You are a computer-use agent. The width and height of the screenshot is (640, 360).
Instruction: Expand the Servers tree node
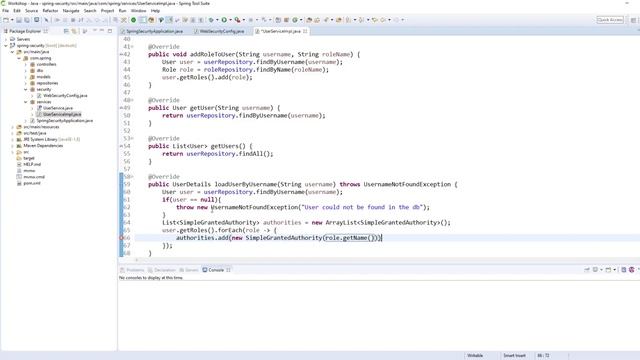pos(6,39)
